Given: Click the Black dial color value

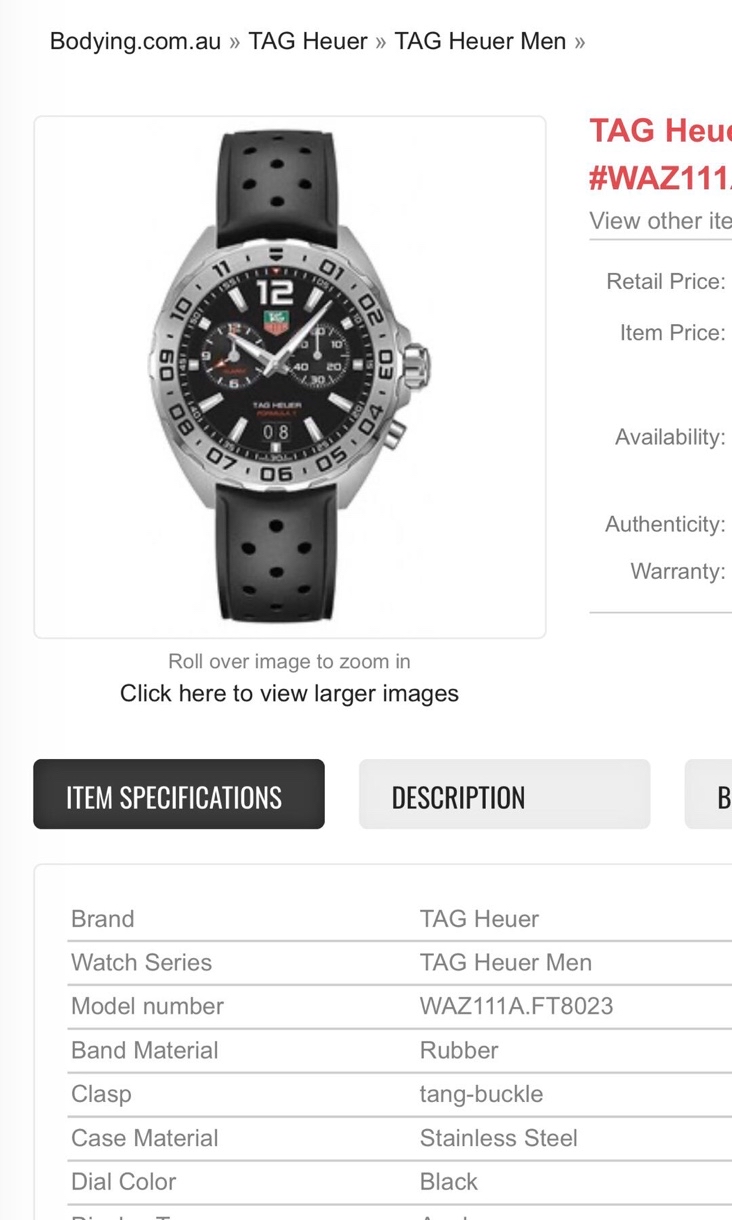Looking at the screenshot, I should (449, 1182).
